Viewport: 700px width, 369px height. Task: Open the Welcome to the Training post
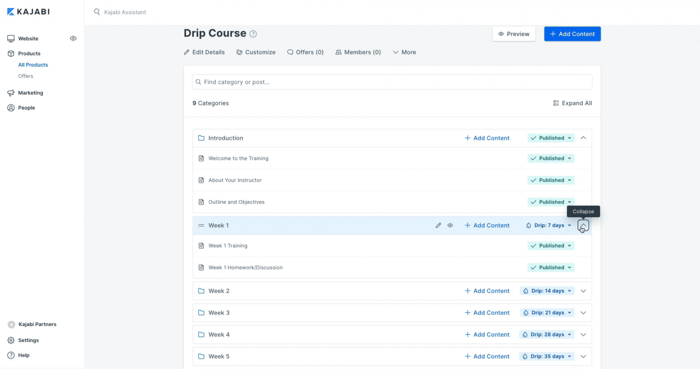(x=238, y=158)
